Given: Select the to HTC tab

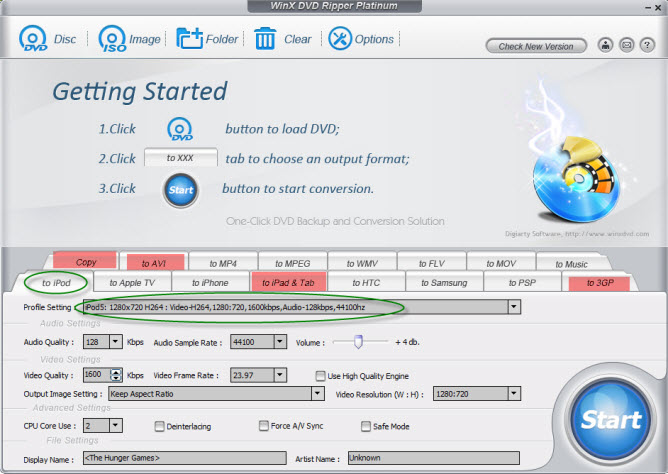Looking at the screenshot, I should point(366,282).
